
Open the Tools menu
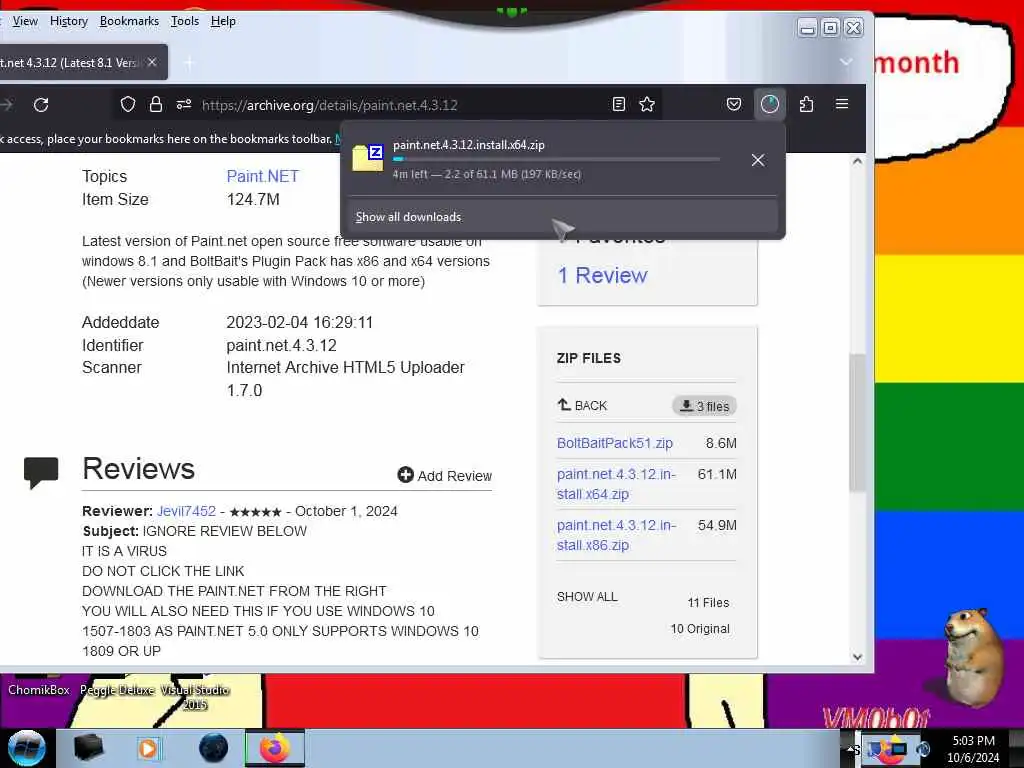click(185, 21)
